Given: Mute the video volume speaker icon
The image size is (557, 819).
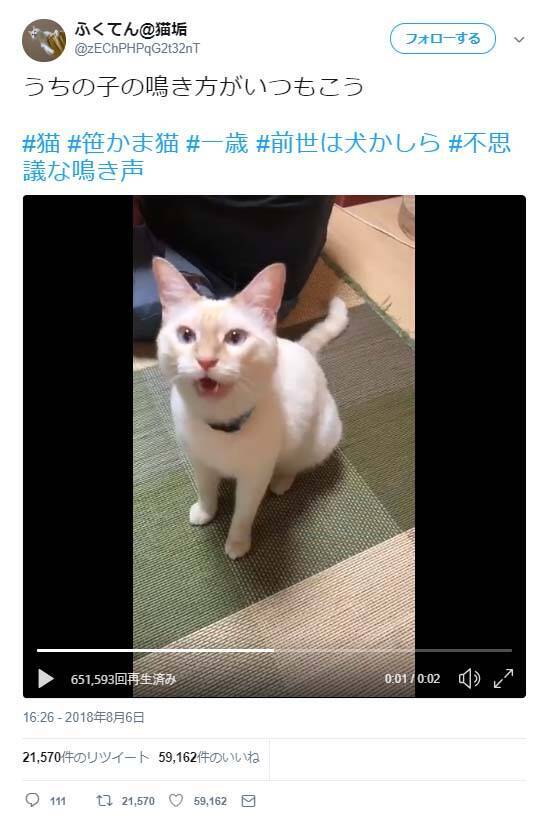Looking at the screenshot, I should [469, 678].
